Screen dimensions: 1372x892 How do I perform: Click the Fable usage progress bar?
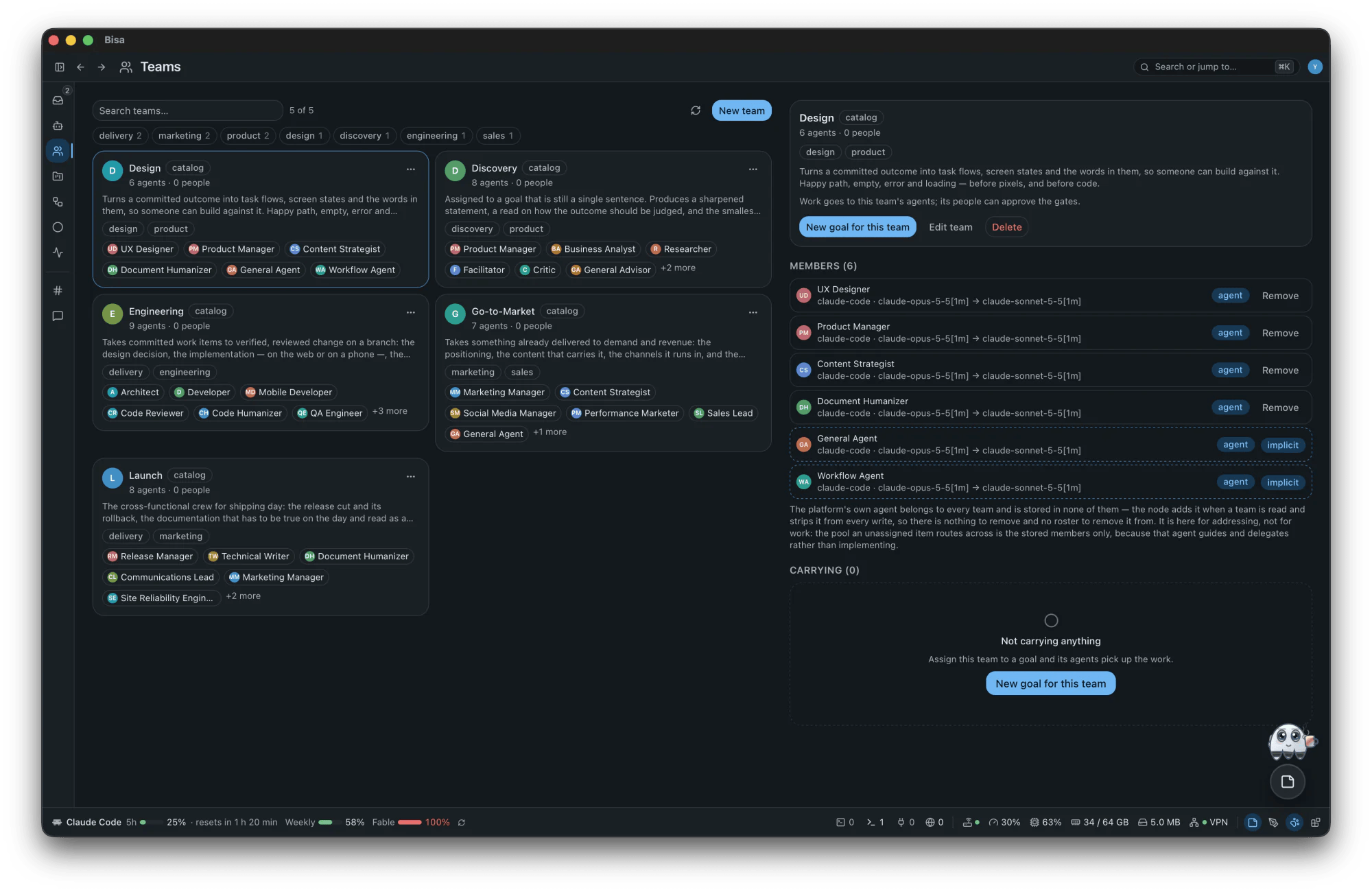[410, 823]
